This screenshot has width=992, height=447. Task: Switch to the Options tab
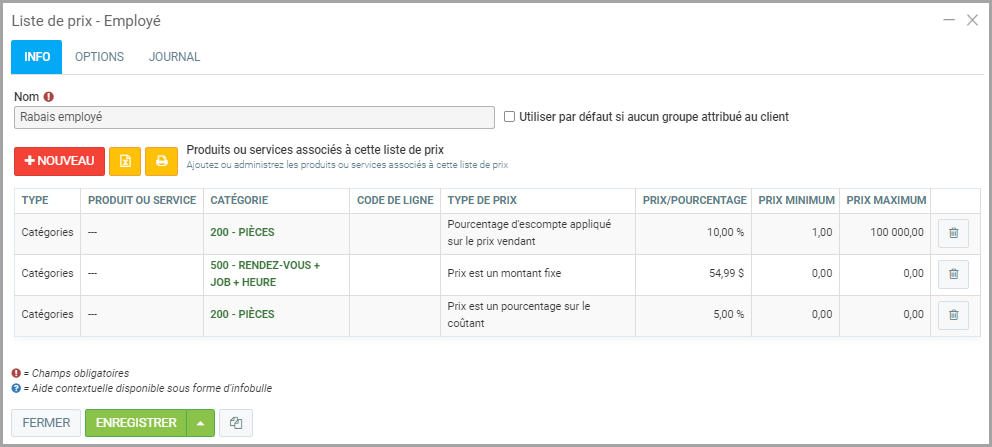click(99, 57)
